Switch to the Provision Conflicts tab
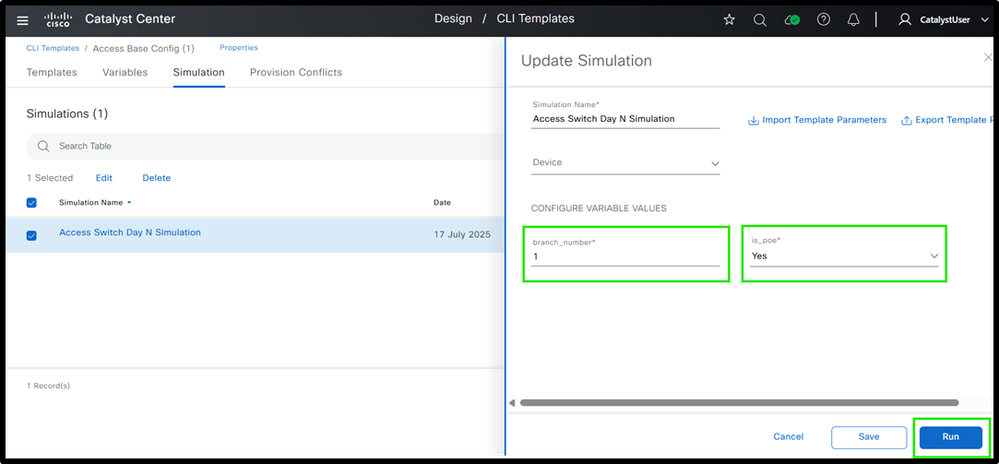 coord(295,72)
